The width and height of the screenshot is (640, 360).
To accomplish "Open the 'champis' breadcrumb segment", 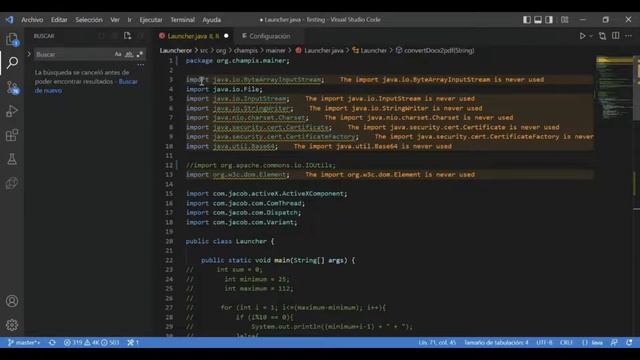I will (x=246, y=51).
